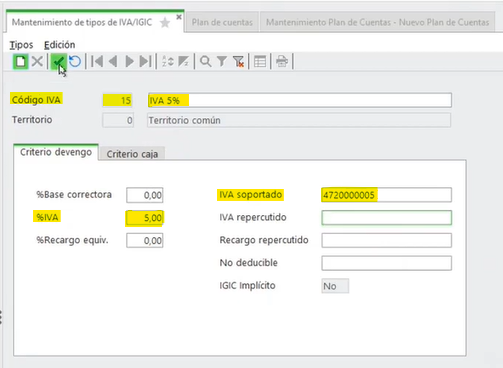Click the IVA repercutido field
The image size is (503, 368).
click(387, 218)
